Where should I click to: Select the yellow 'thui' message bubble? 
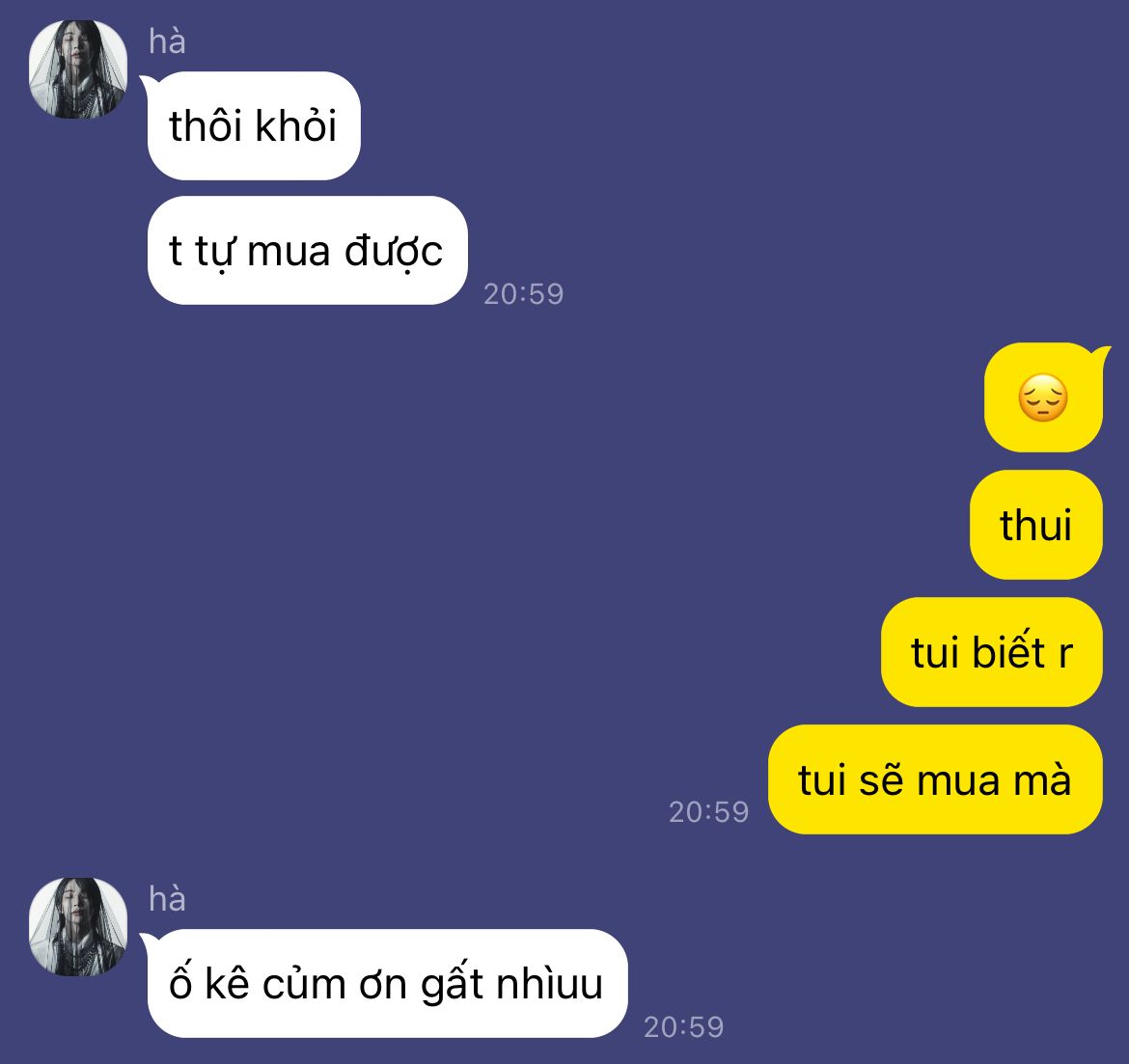1036,525
